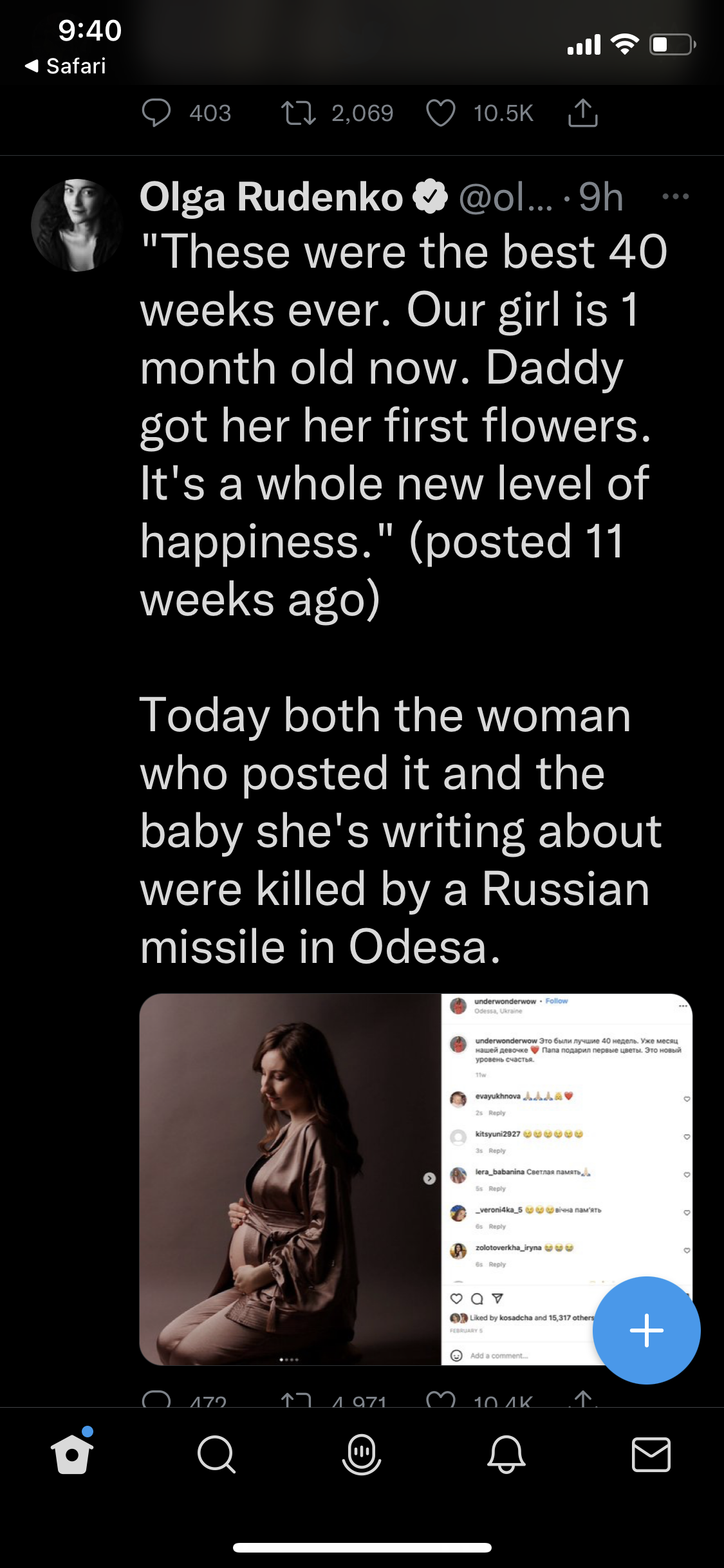
Task: Open the Notifications bell tab
Action: point(506,1455)
